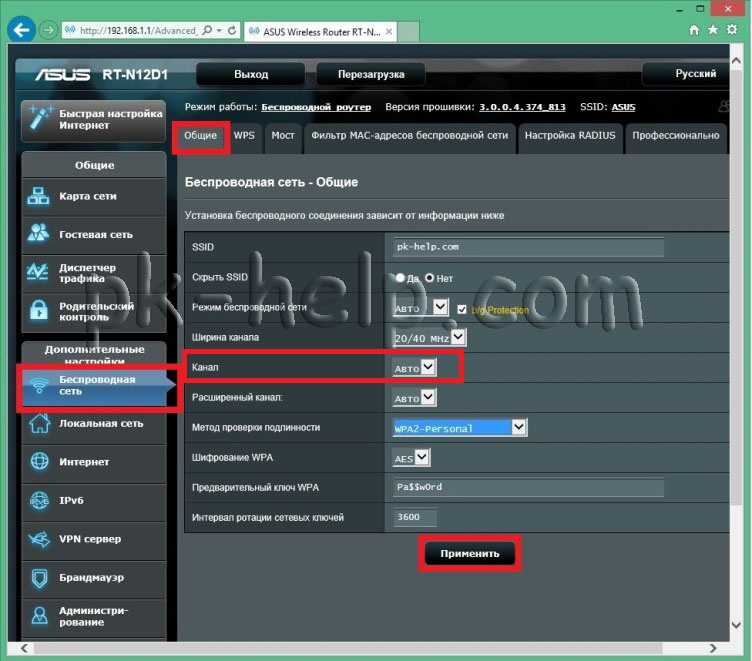This screenshot has width=752, height=661.
Task: Open the extended channel 'Авто' dropdown
Action: pyautogui.click(x=414, y=398)
